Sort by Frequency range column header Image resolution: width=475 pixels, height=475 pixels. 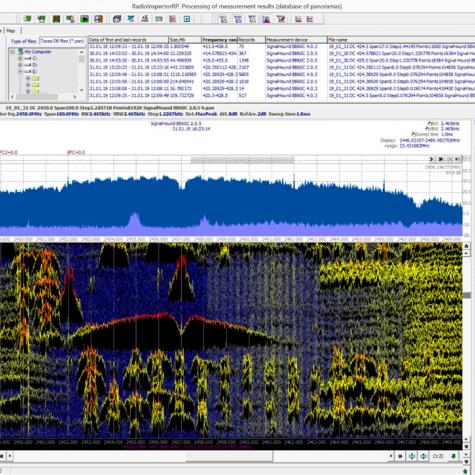pos(219,40)
